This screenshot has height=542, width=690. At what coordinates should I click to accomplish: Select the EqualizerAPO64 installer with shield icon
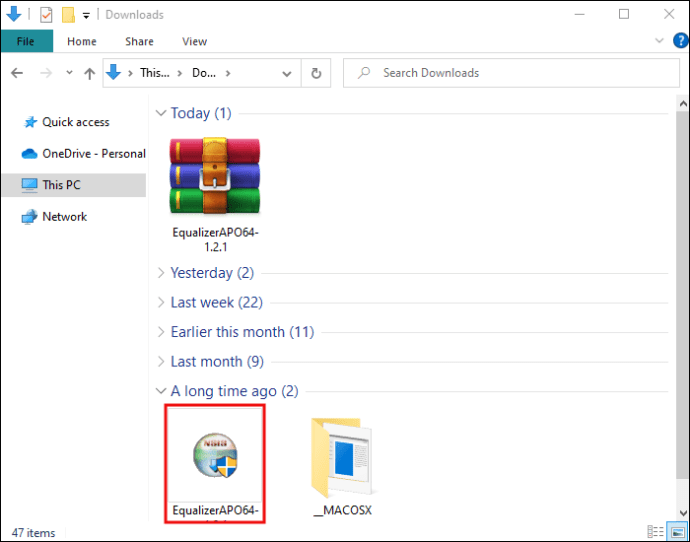[x=215, y=464]
